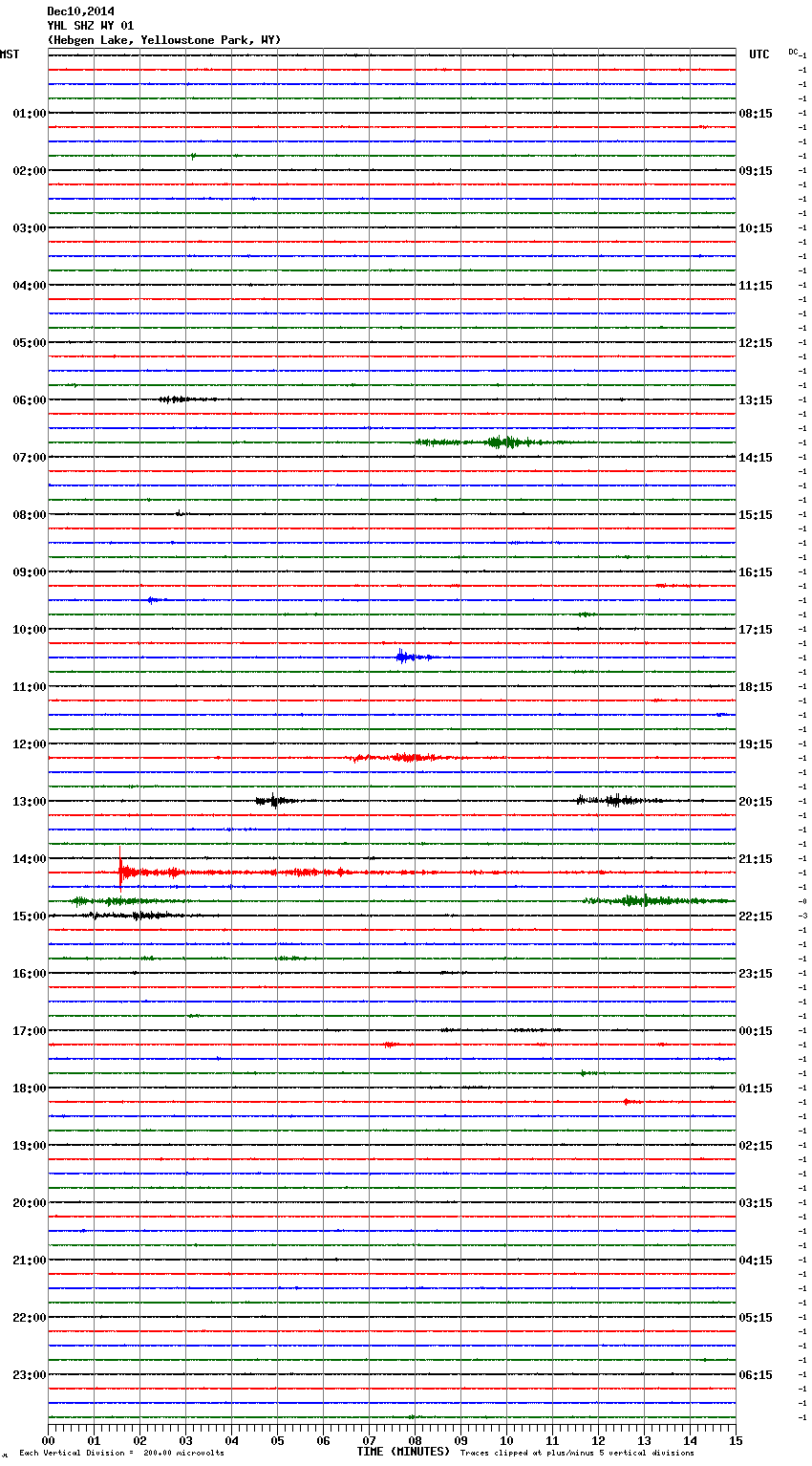Image resolution: width=812 pixels, height=1466 pixels.
Task: Click the 21:15 UTC time label
Action: point(756,859)
